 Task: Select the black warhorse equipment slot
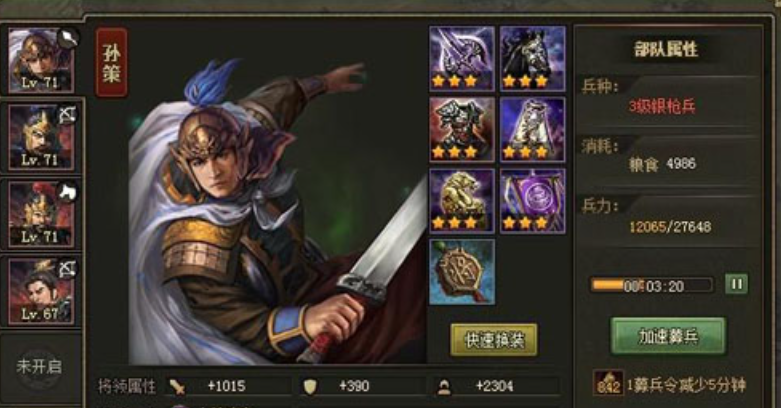[532, 59]
